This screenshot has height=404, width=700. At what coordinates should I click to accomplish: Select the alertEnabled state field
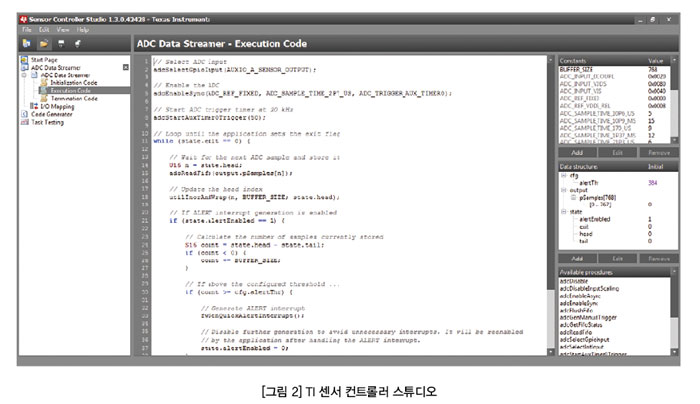click(595, 219)
